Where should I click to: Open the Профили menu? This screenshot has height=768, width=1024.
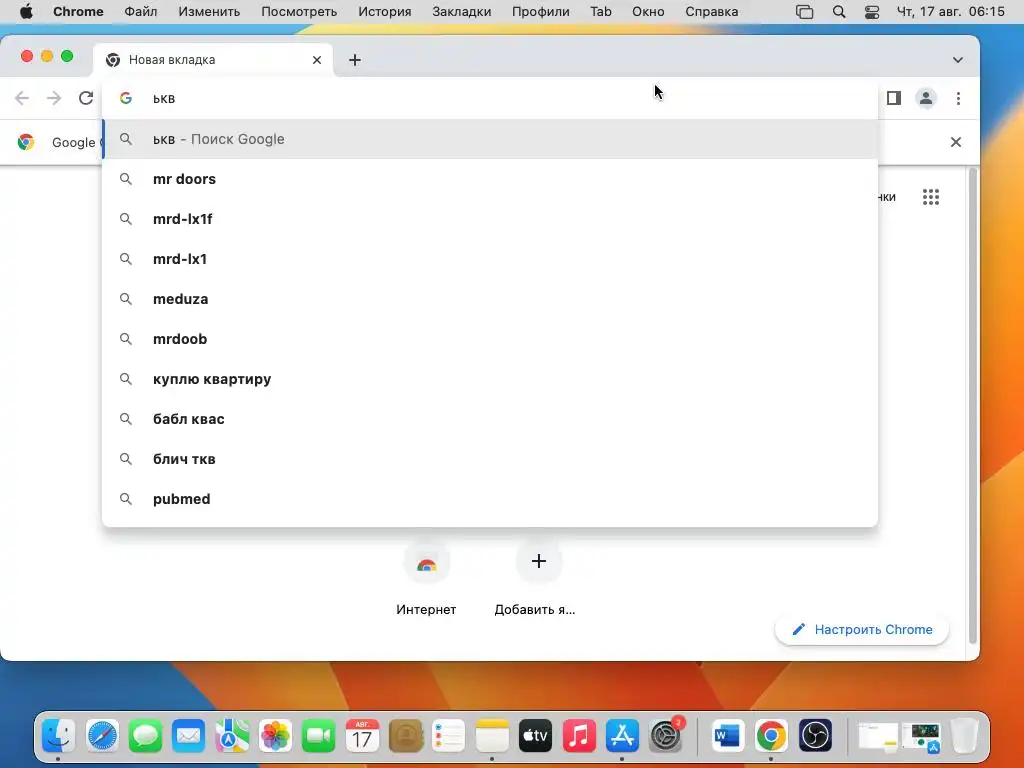tap(541, 12)
